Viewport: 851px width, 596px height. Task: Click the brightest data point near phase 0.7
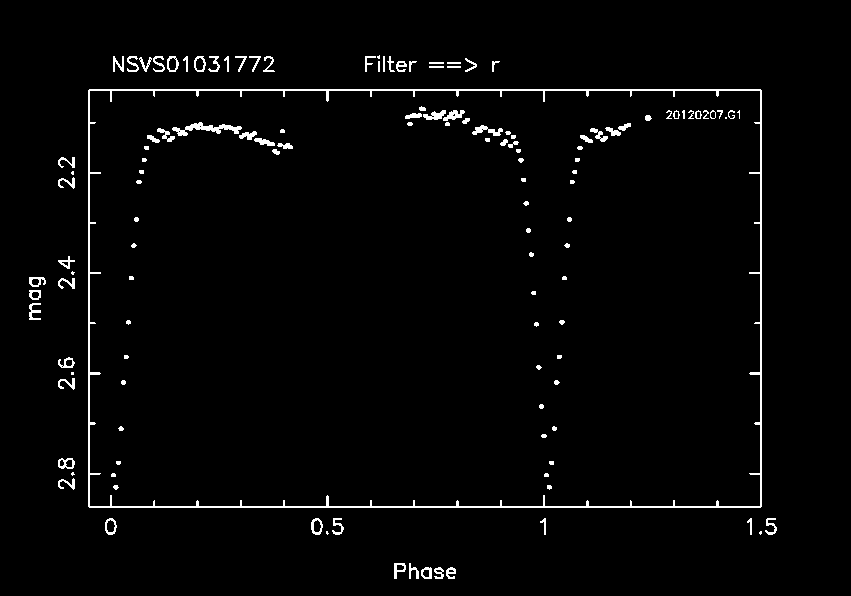(422, 109)
